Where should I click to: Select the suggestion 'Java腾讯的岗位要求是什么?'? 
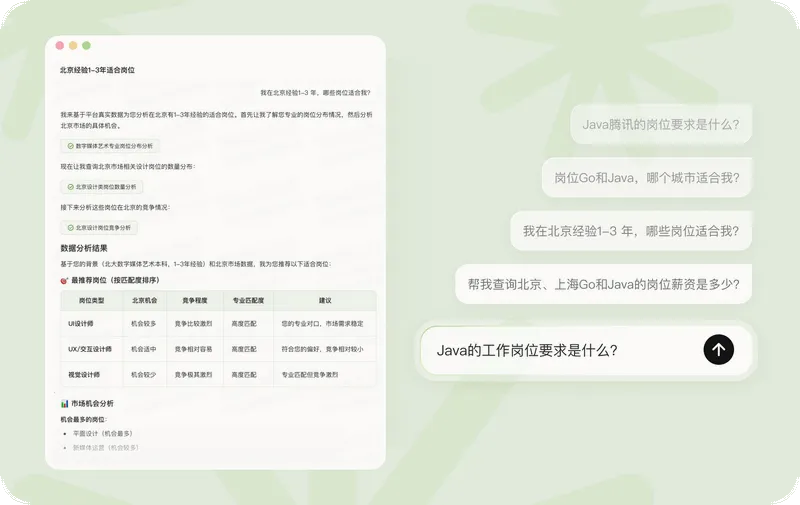coord(660,125)
